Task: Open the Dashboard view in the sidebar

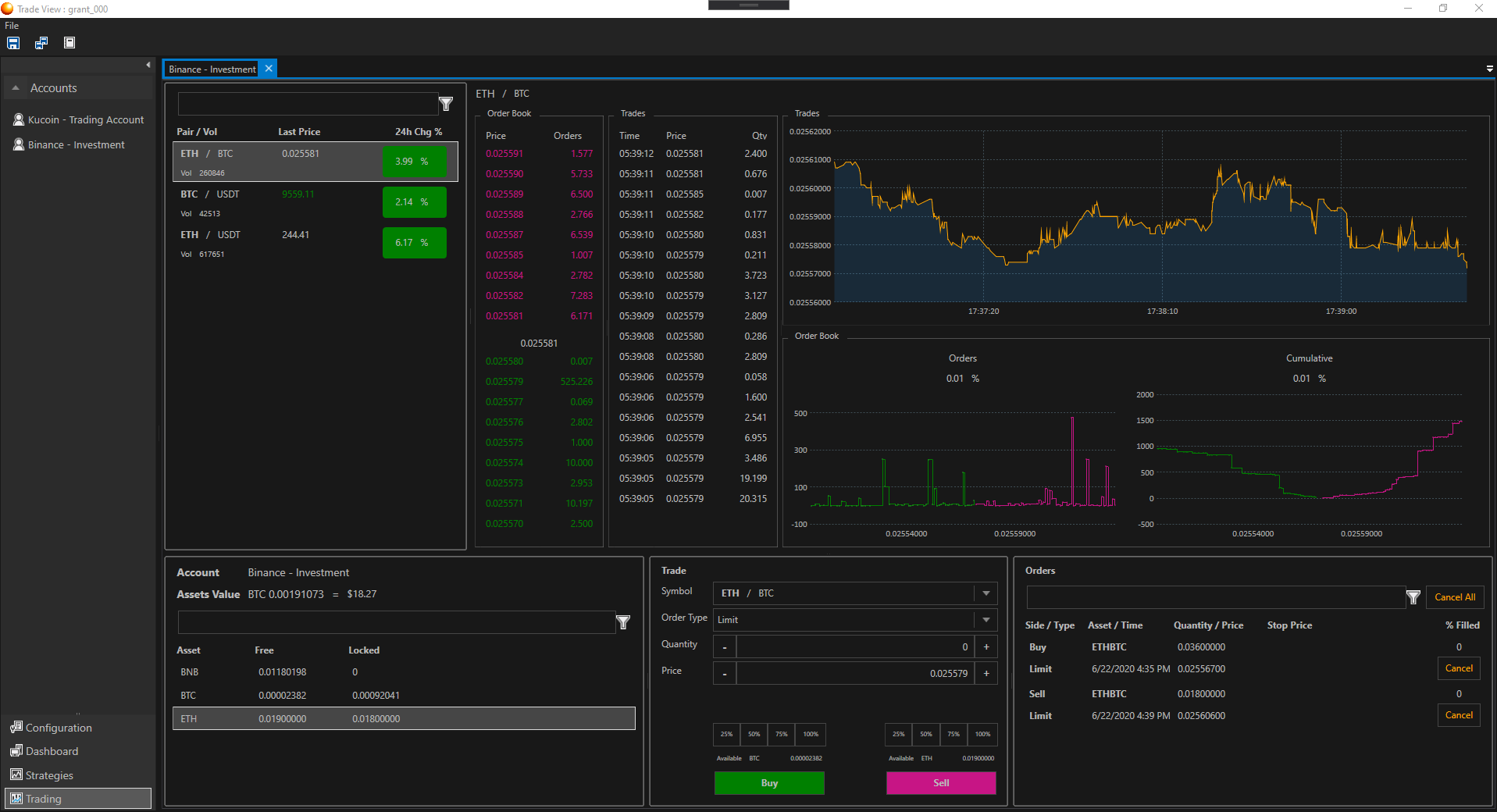Action: tap(52, 751)
